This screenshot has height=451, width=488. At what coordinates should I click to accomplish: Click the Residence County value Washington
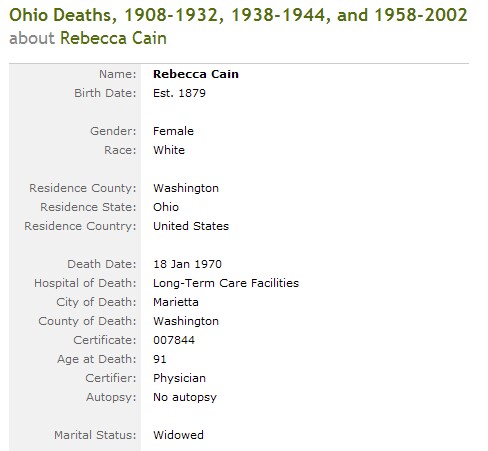pyautogui.click(x=186, y=188)
